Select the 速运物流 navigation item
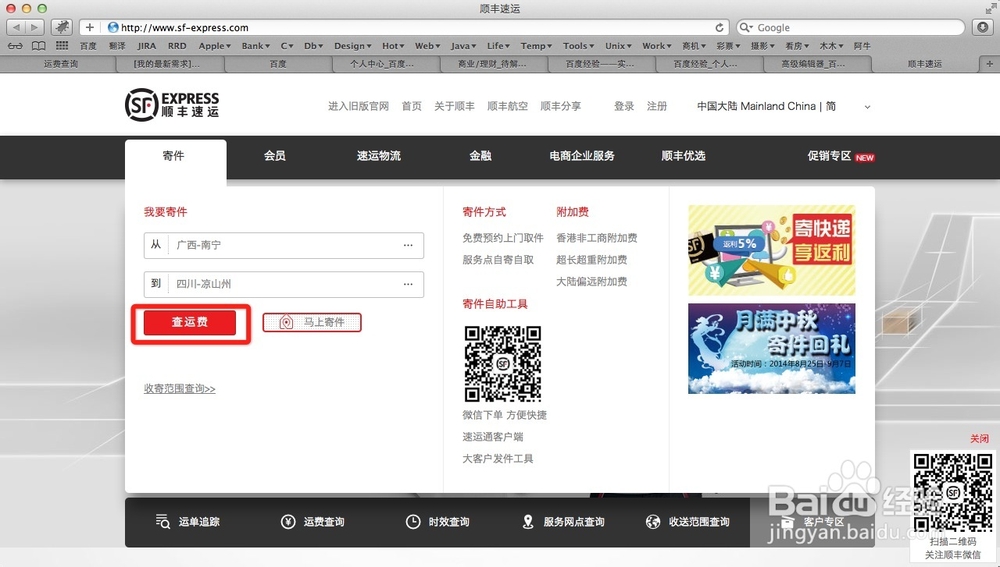Viewport: 1000px width, 567px height. coord(379,156)
